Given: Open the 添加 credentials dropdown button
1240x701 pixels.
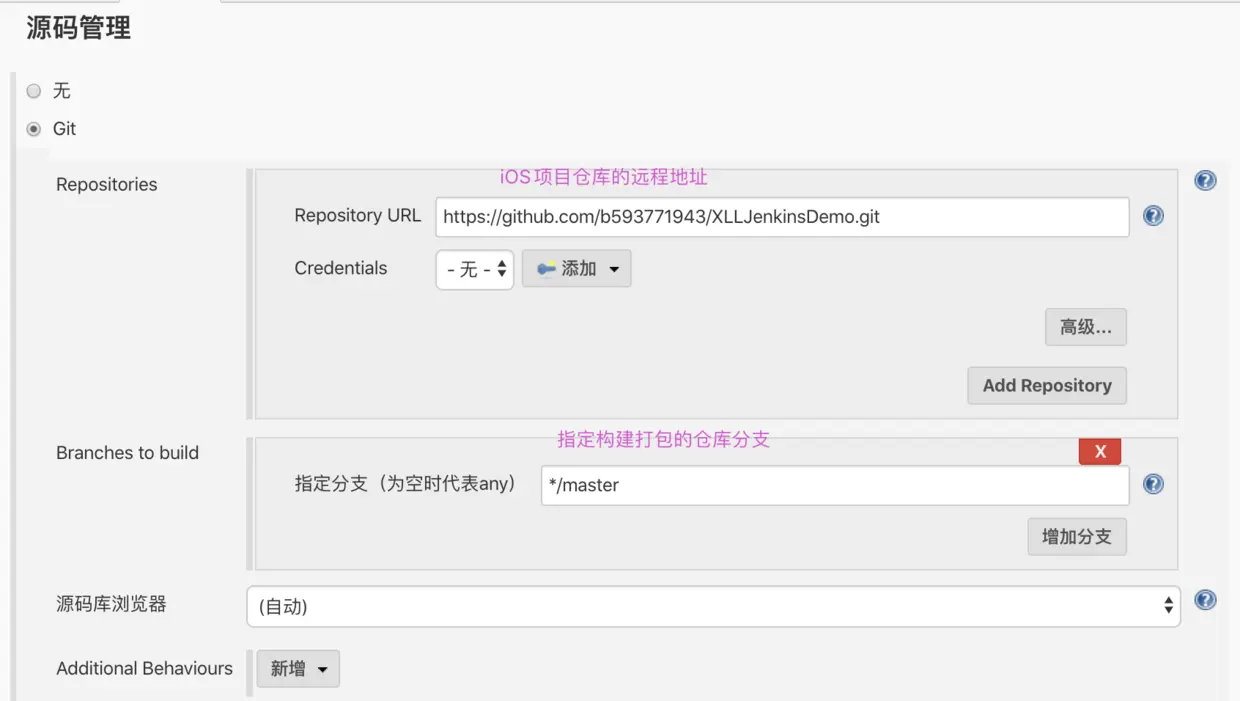Looking at the screenshot, I should [x=577, y=269].
